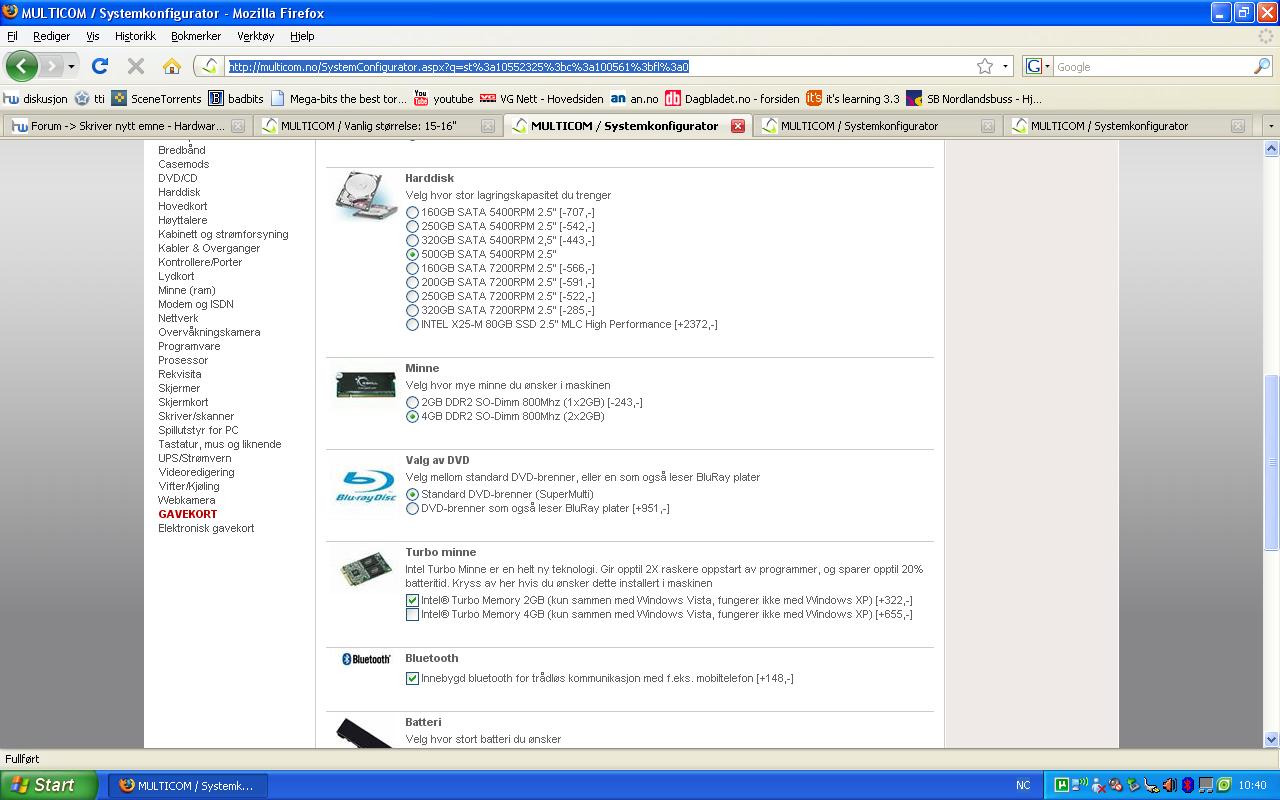This screenshot has height=800, width=1280.
Task: Click the scrollbar up arrow
Action: [1271, 149]
